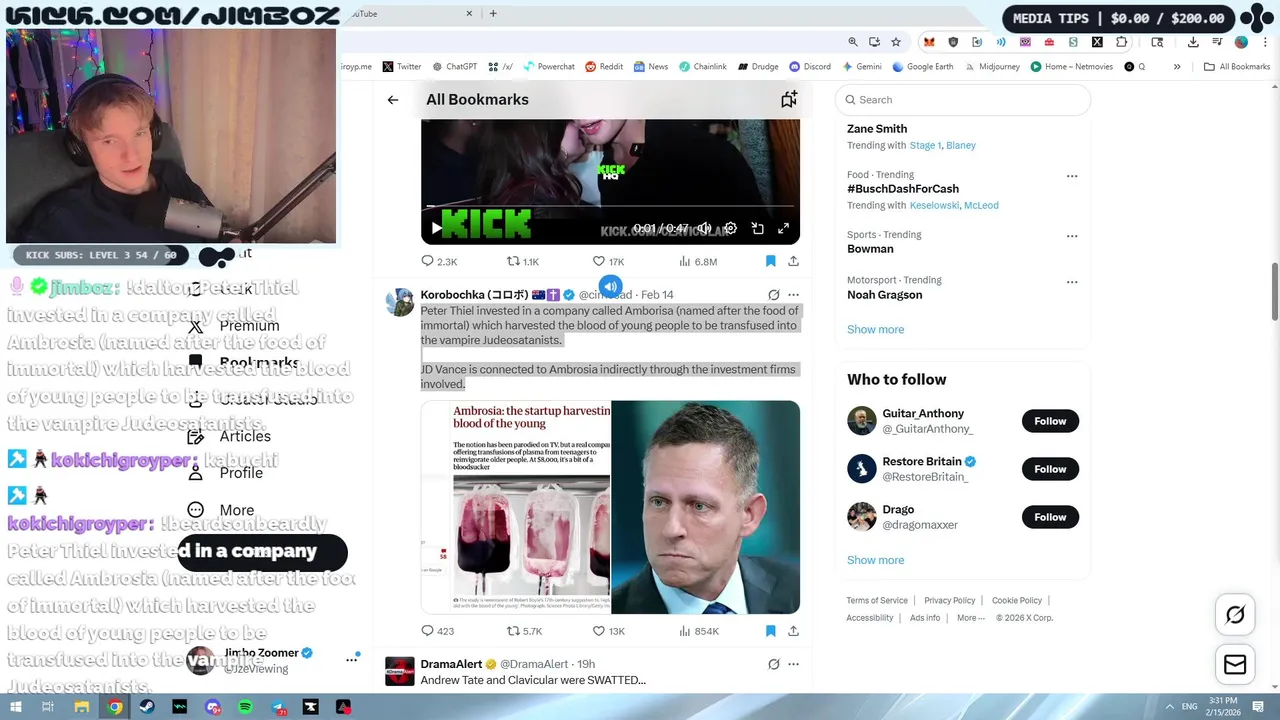Viewport: 1280px width, 720px height.
Task: Play the Kick video clip
Action: click(436, 228)
